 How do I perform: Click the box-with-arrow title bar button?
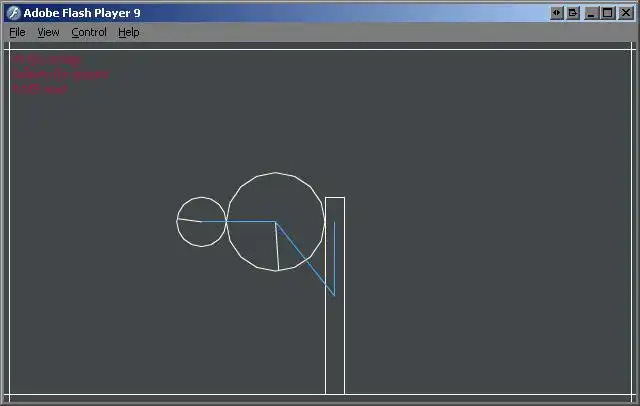(573, 13)
